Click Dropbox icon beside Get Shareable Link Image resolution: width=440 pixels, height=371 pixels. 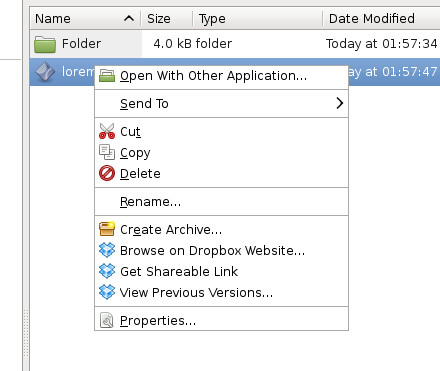(x=107, y=271)
